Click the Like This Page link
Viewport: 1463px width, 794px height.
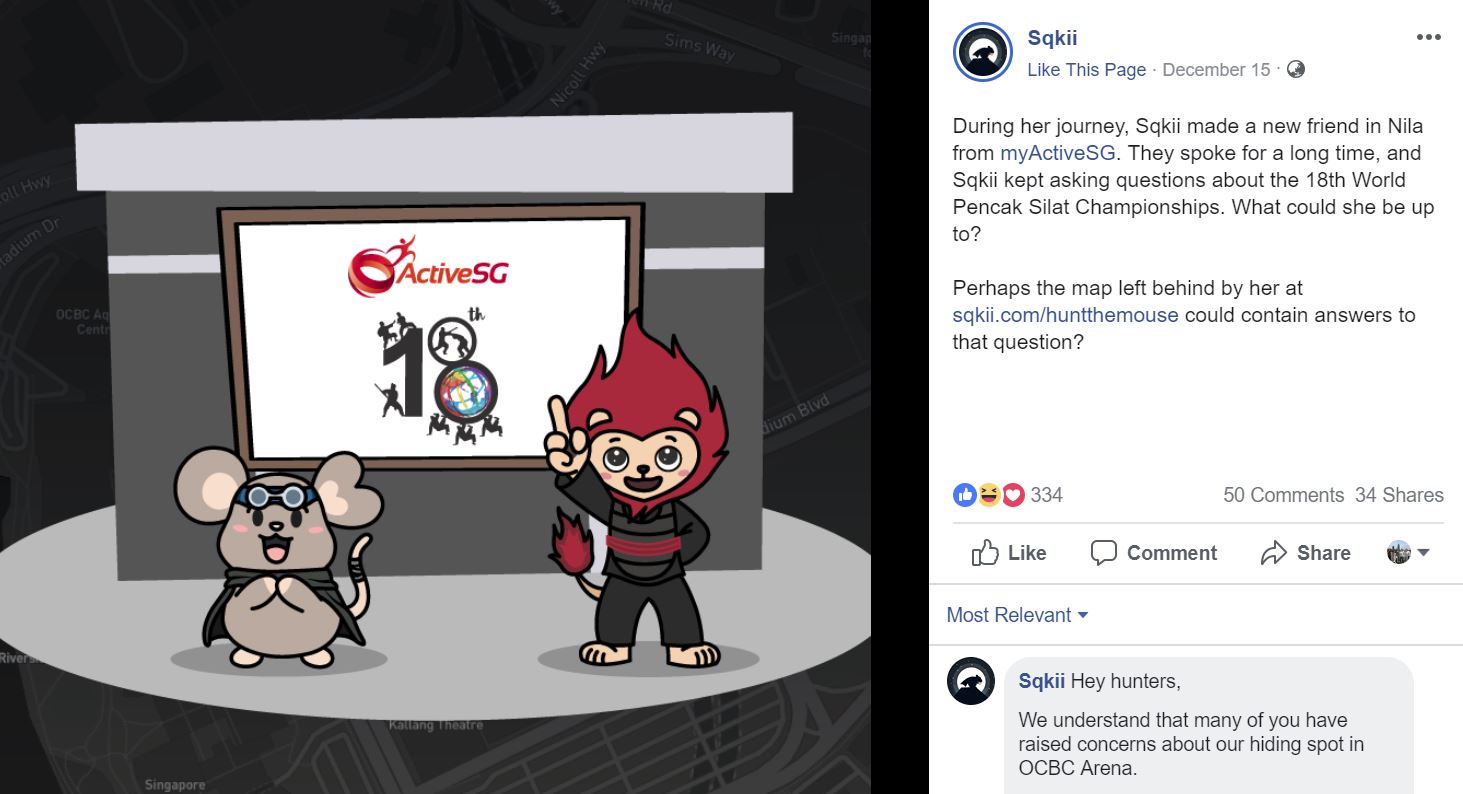click(x=1087, y=70)
